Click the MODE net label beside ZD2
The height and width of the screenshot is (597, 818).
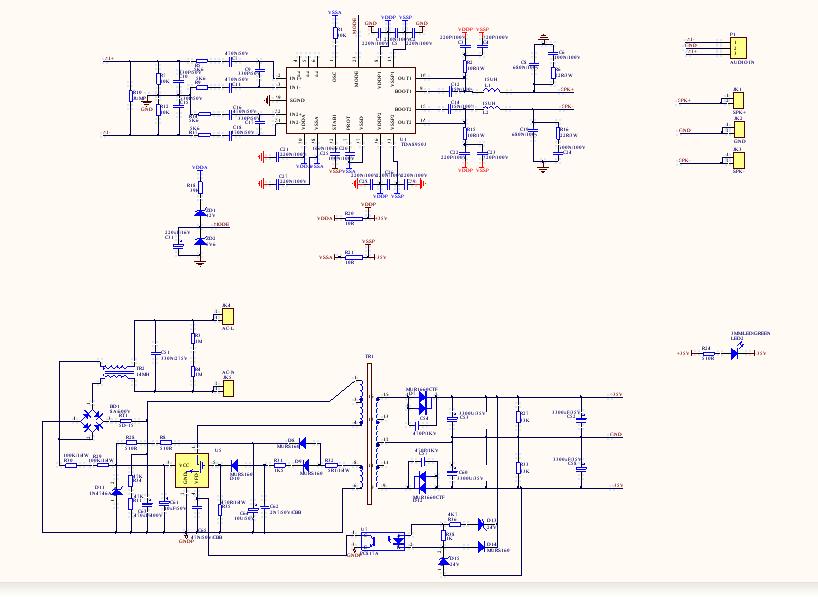221,224
